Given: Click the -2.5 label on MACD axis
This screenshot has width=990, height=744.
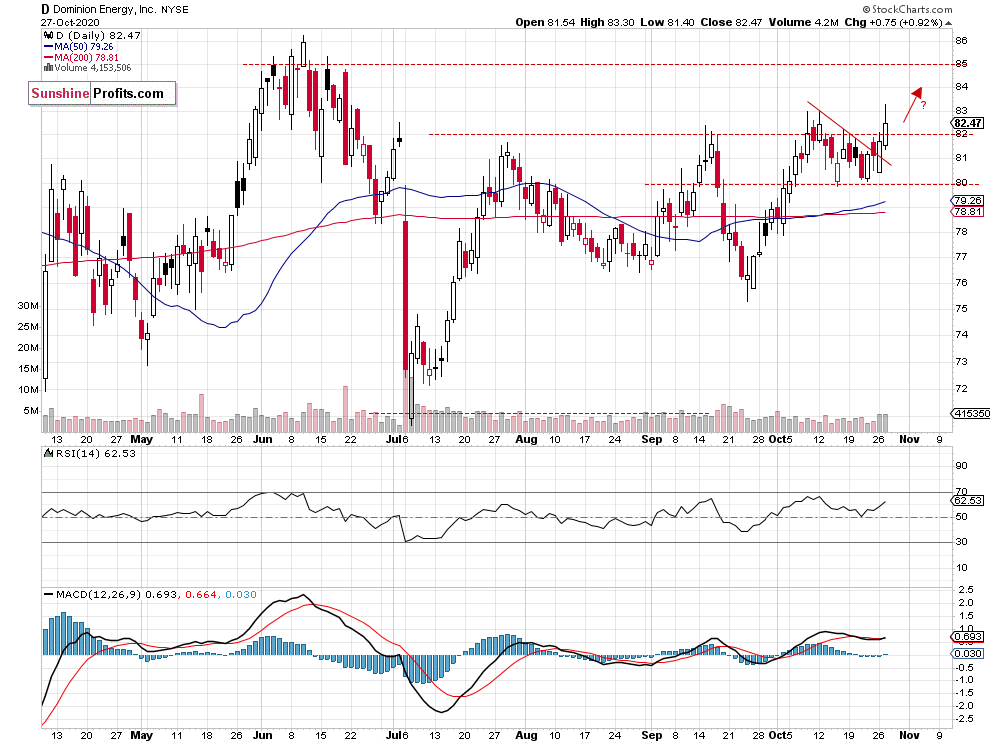Looking at the screenshot, I should 964,719.
